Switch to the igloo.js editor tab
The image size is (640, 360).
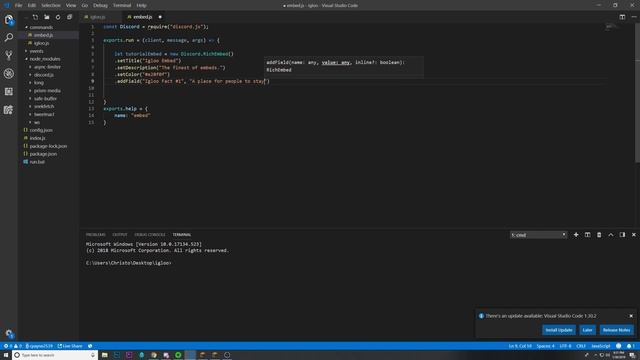[x=101, y=17]
